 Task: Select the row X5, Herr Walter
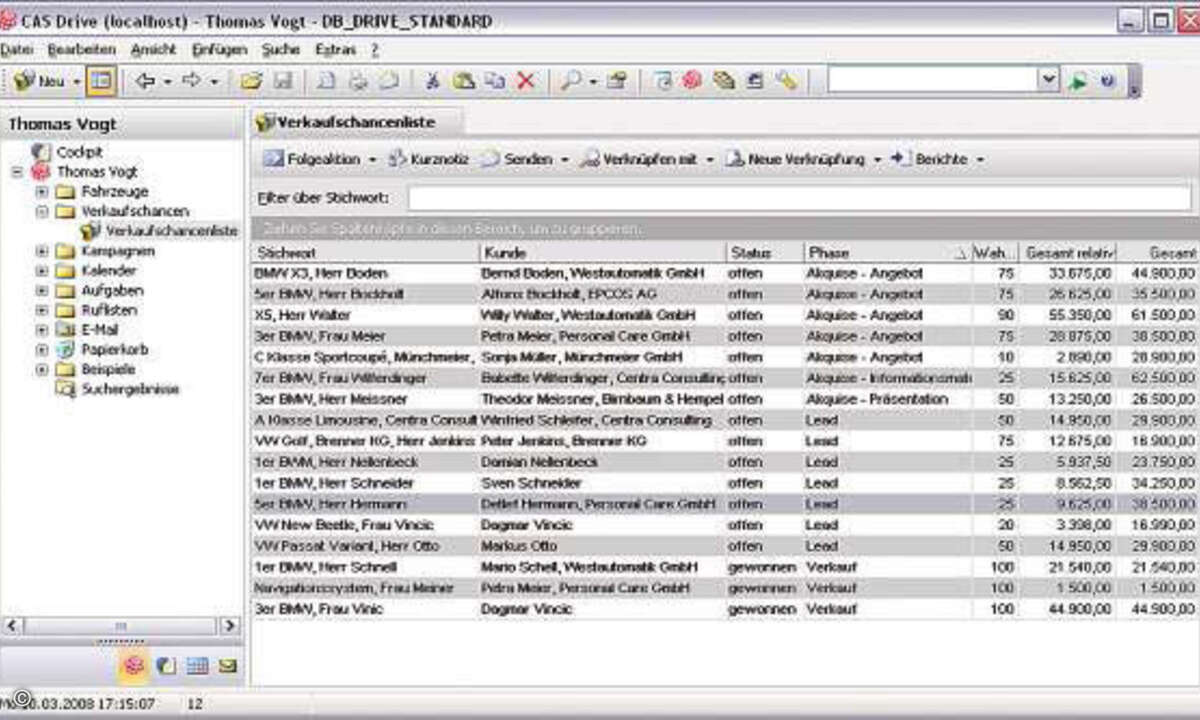click(x=724, y=315)
